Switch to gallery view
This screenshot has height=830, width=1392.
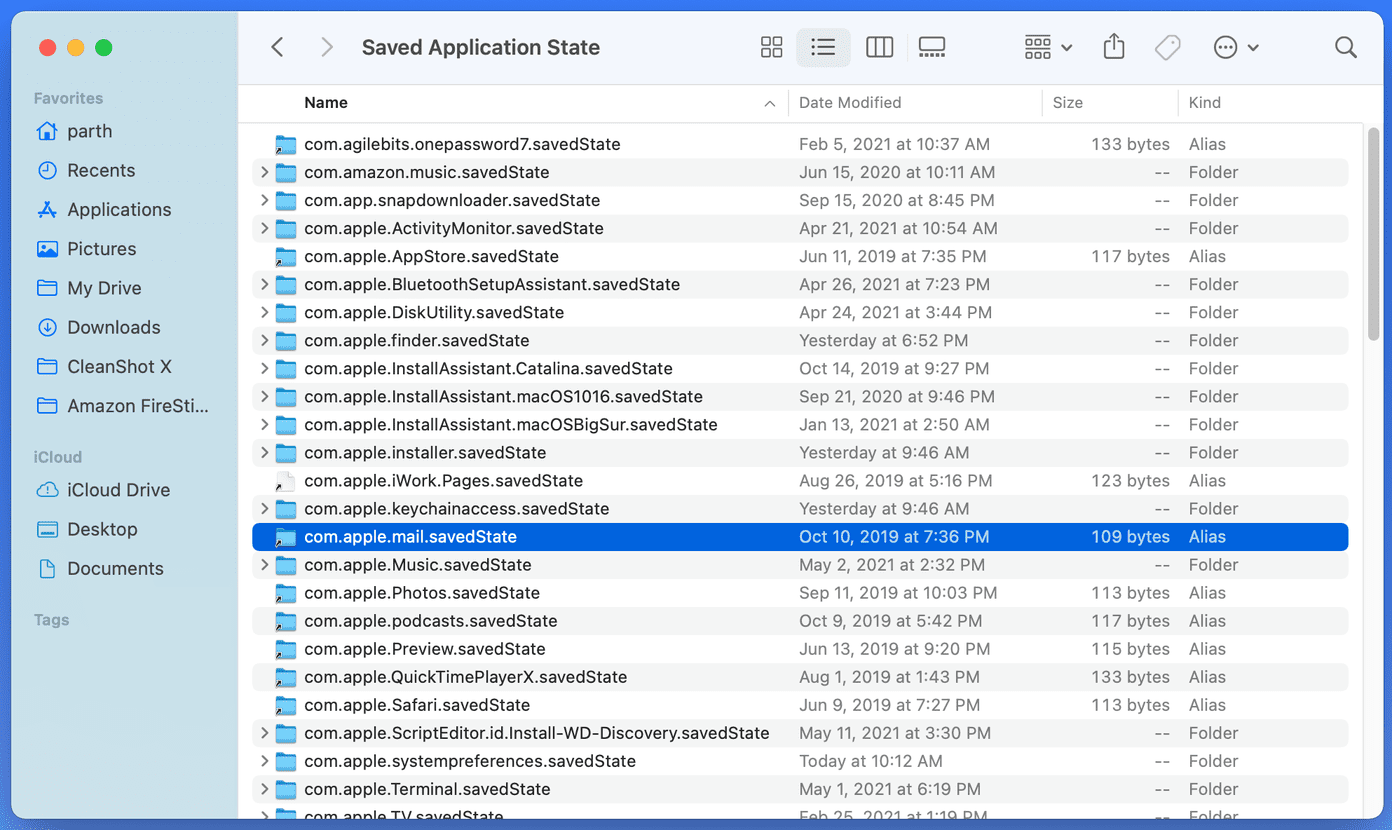pos(932,47)
